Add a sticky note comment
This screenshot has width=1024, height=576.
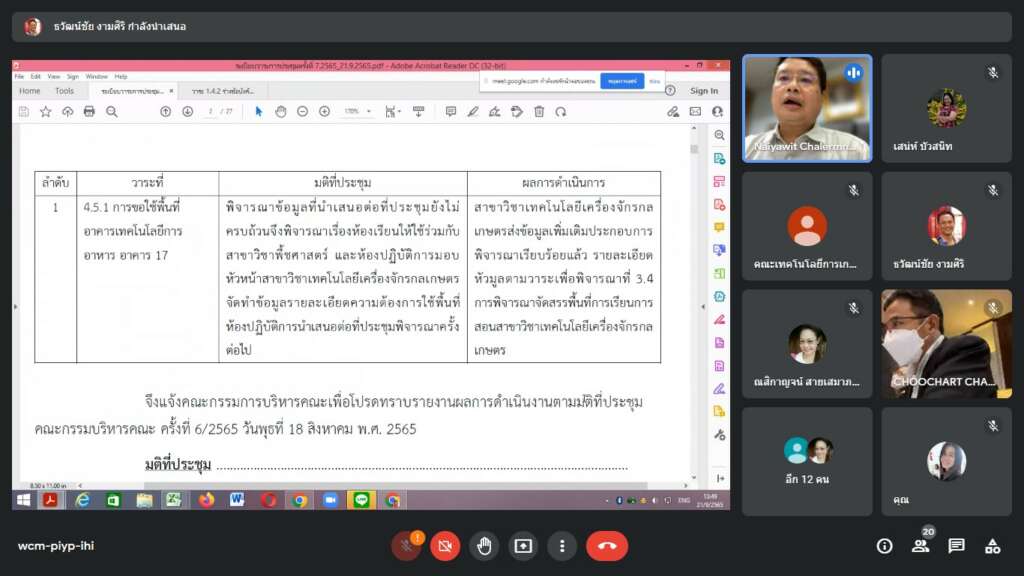pos(451,112)
